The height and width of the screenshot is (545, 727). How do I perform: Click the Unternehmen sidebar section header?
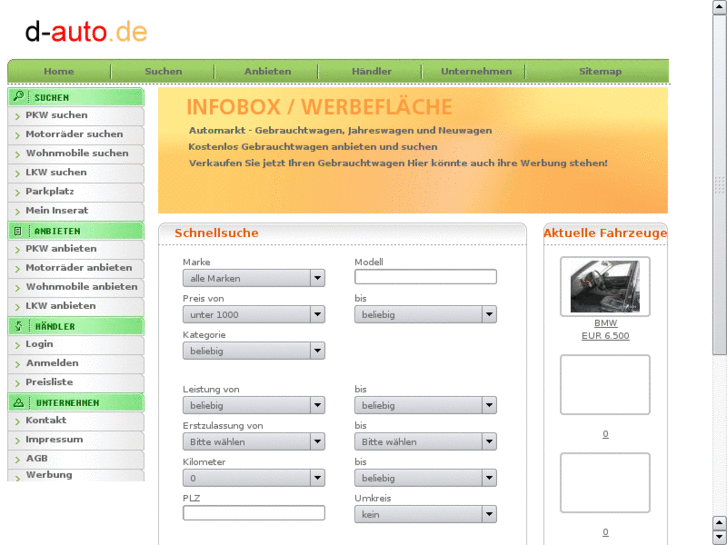(x=76, y=403)
